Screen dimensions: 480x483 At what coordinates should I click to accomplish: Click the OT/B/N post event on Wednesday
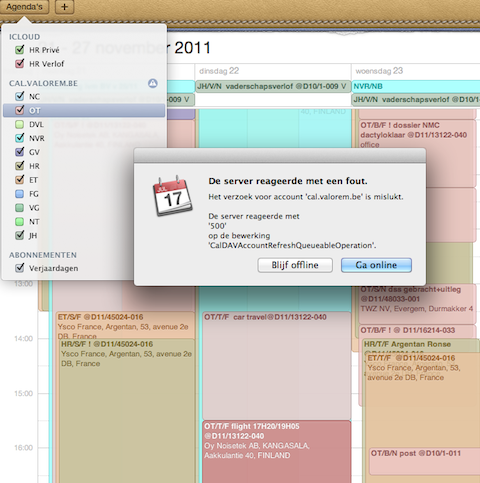(x=424, y=462)
